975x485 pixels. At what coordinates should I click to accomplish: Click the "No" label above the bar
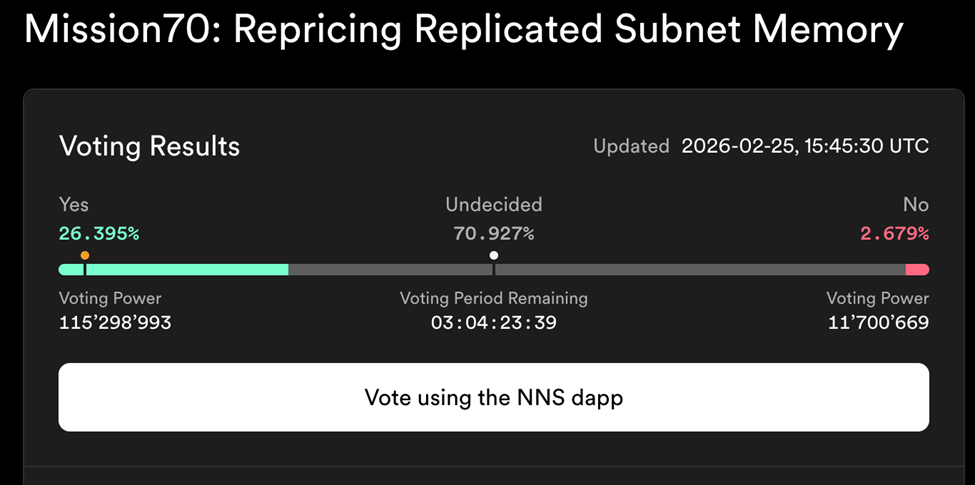tap(915, 205)
